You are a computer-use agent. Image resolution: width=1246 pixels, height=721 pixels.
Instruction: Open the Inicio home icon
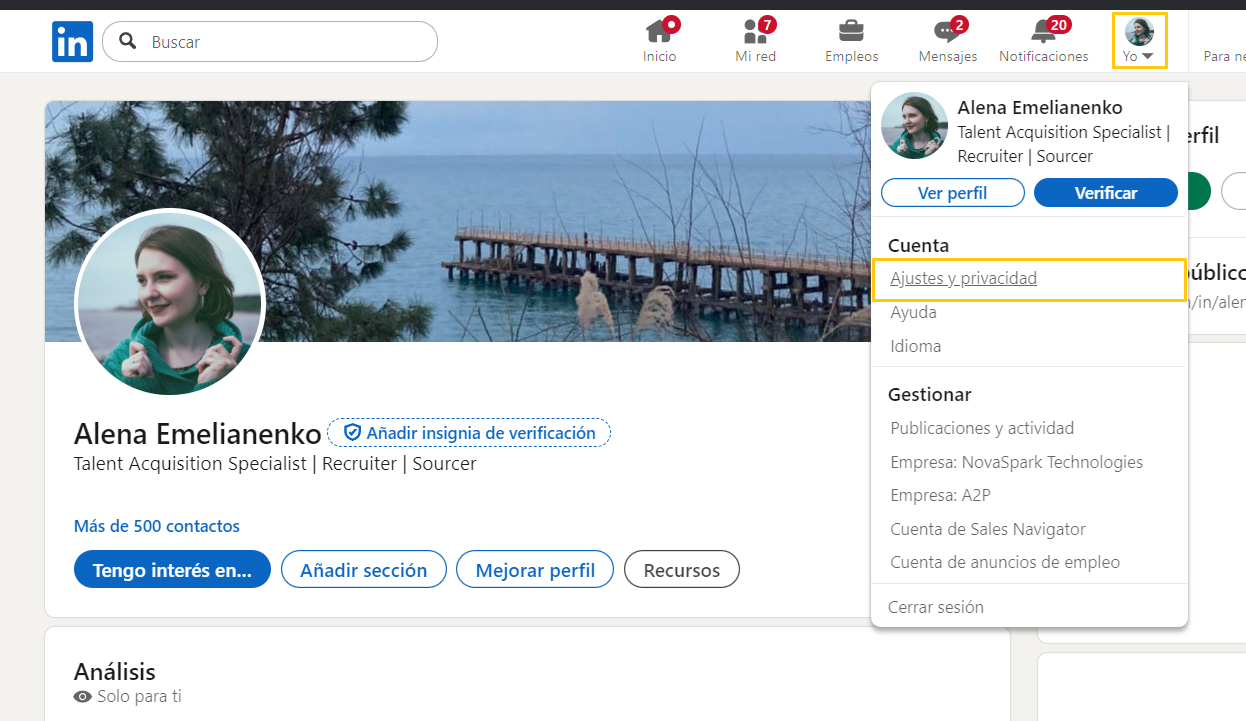pyautogui.click(x=658, y=31)
